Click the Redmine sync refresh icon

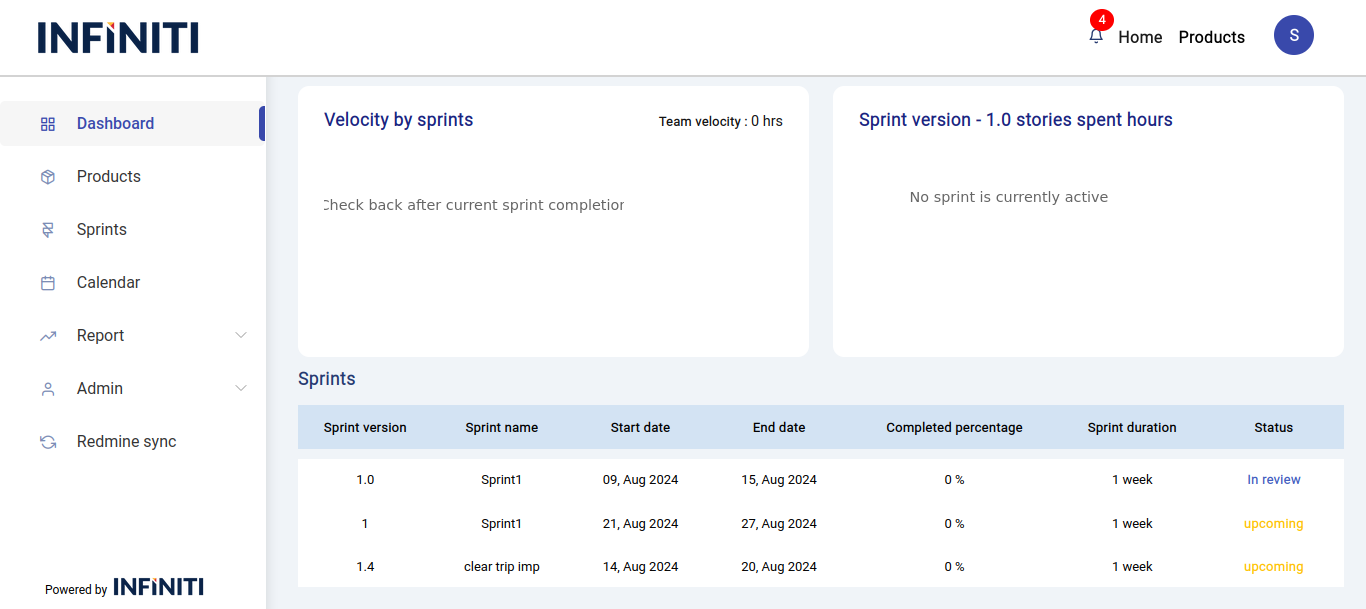click(48, 442)
